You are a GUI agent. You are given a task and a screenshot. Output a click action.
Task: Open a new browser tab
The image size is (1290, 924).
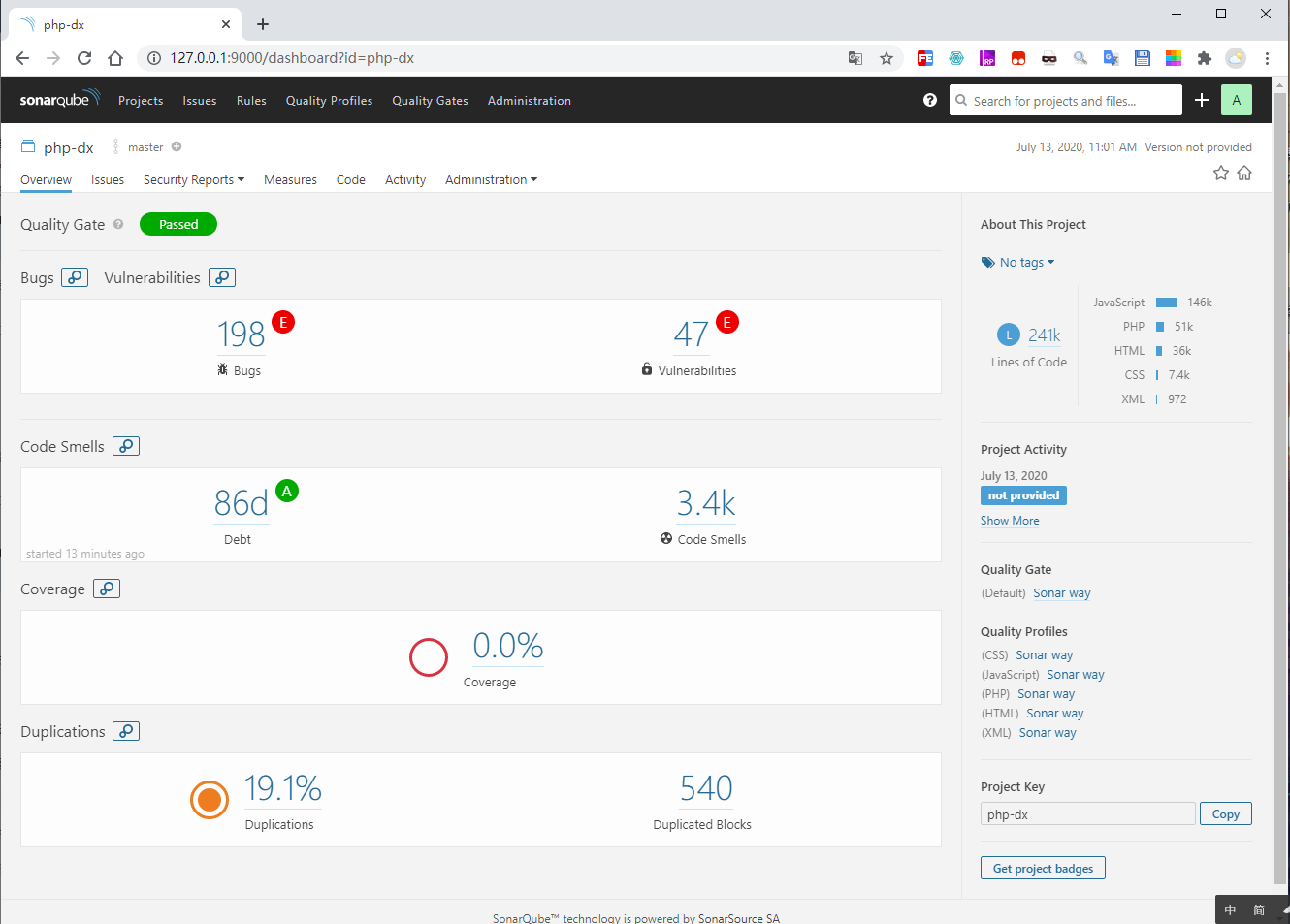pyautogui.click(x=263, y=24)
